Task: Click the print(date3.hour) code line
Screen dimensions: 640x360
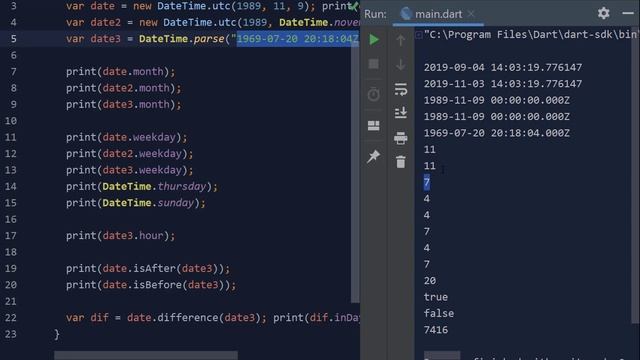Action: click(x=120, y=236)
